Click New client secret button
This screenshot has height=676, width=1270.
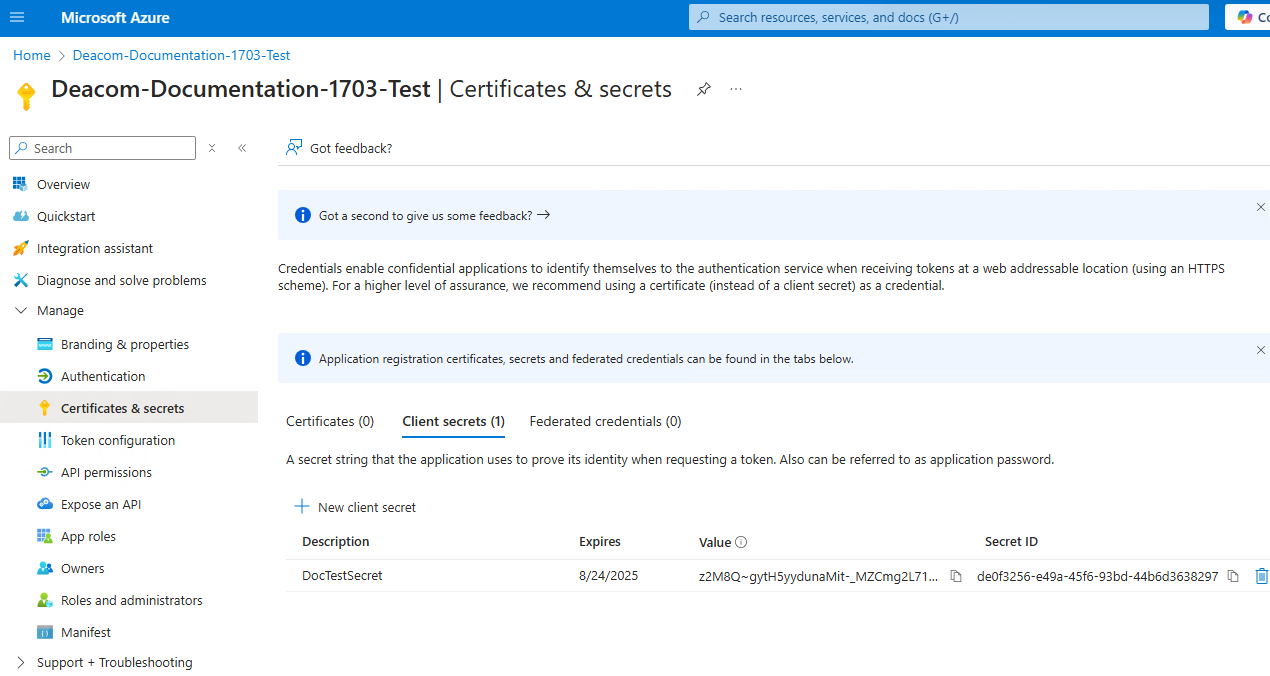(355, 507)
